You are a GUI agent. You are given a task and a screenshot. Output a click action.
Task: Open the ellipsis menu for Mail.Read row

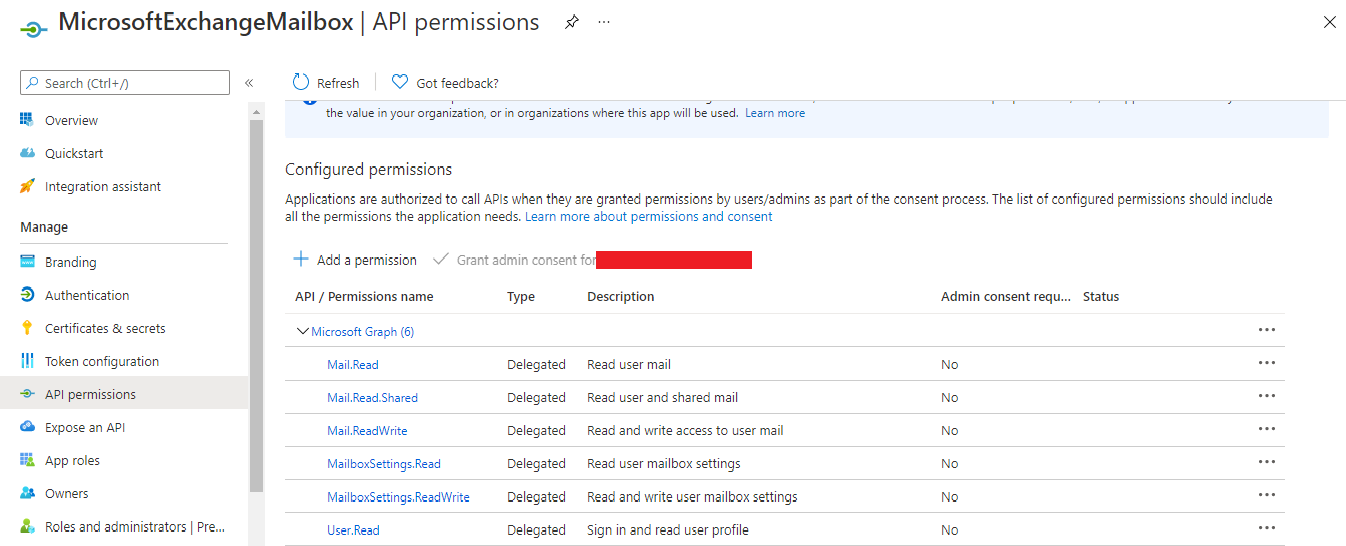click(x=1267, y=363)
